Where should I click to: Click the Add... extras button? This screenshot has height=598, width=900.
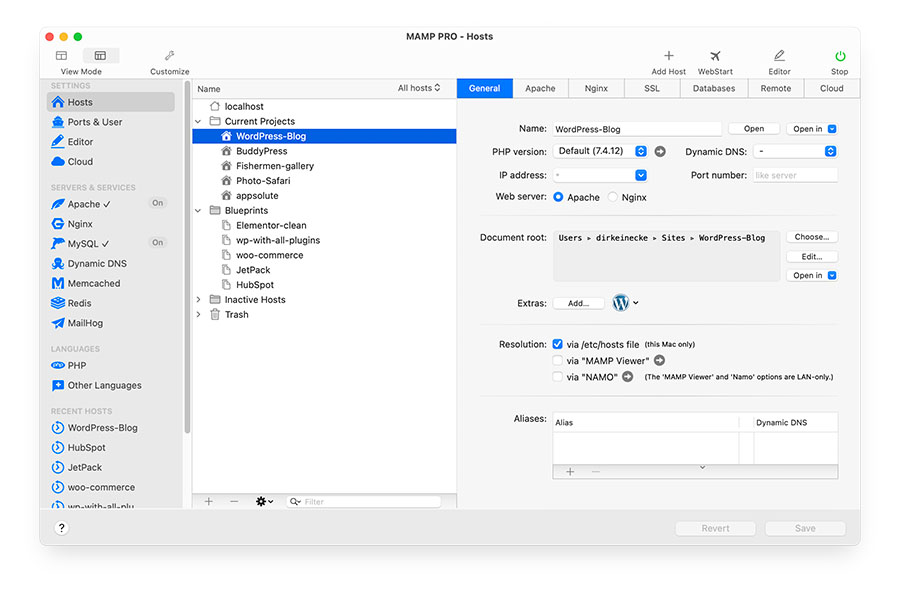click(x=578, y=303)
